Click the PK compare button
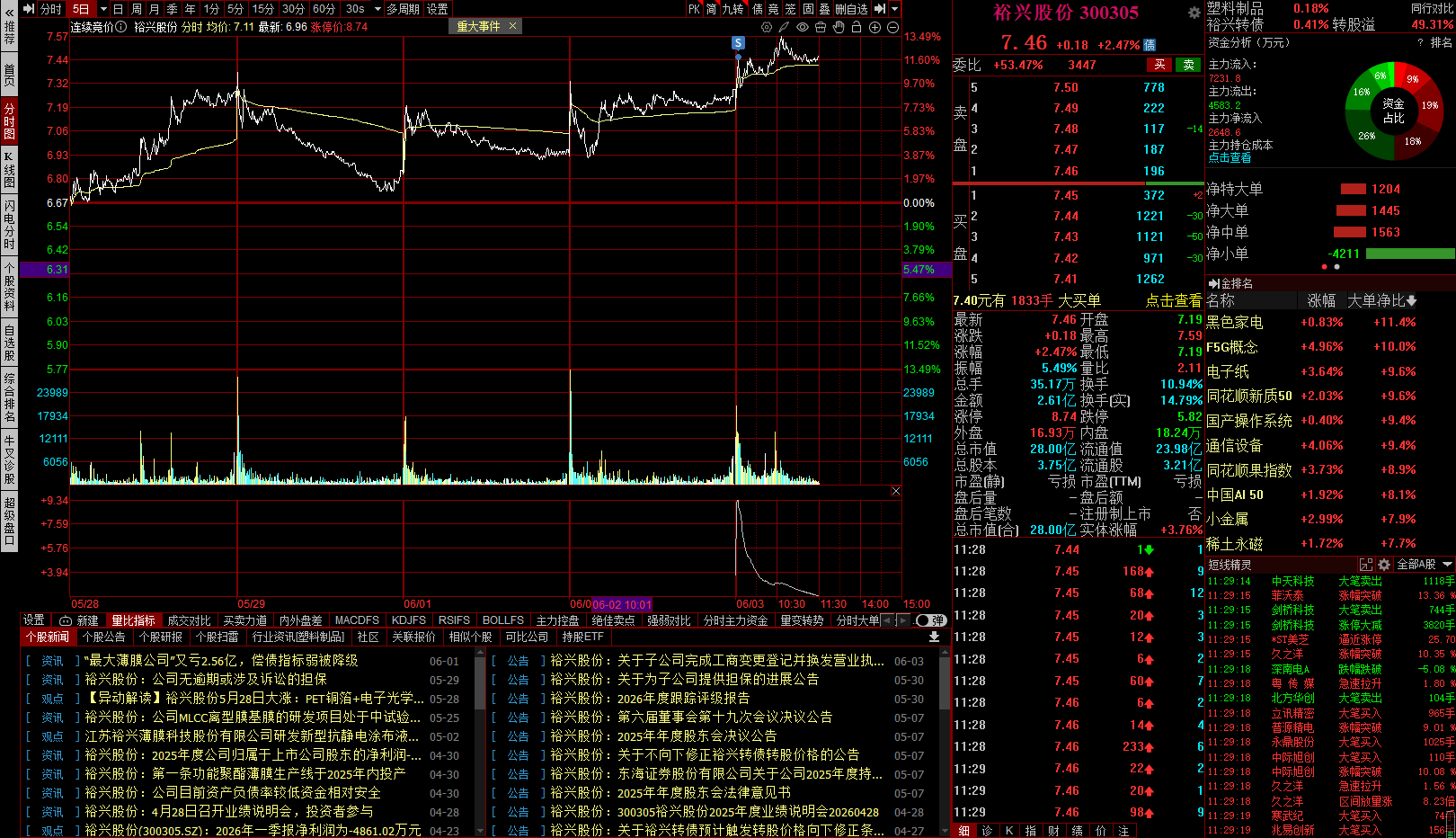 [x=694, y=9]
